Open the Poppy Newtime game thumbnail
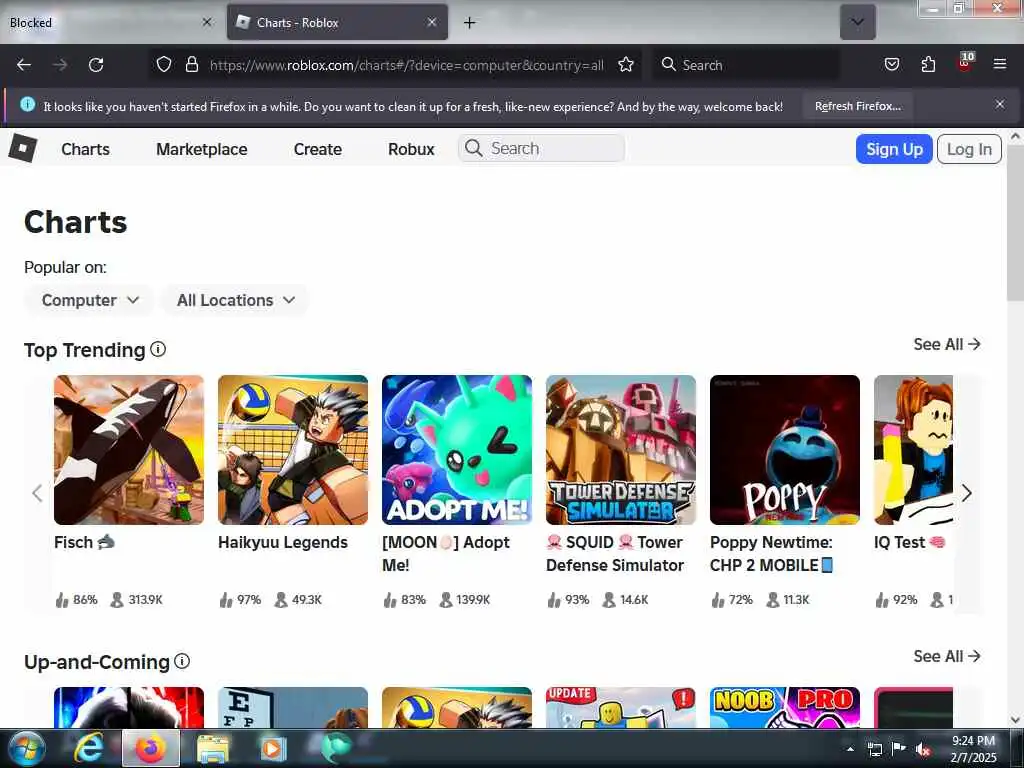Viewport: 1024px width, 768px height. 785,449
